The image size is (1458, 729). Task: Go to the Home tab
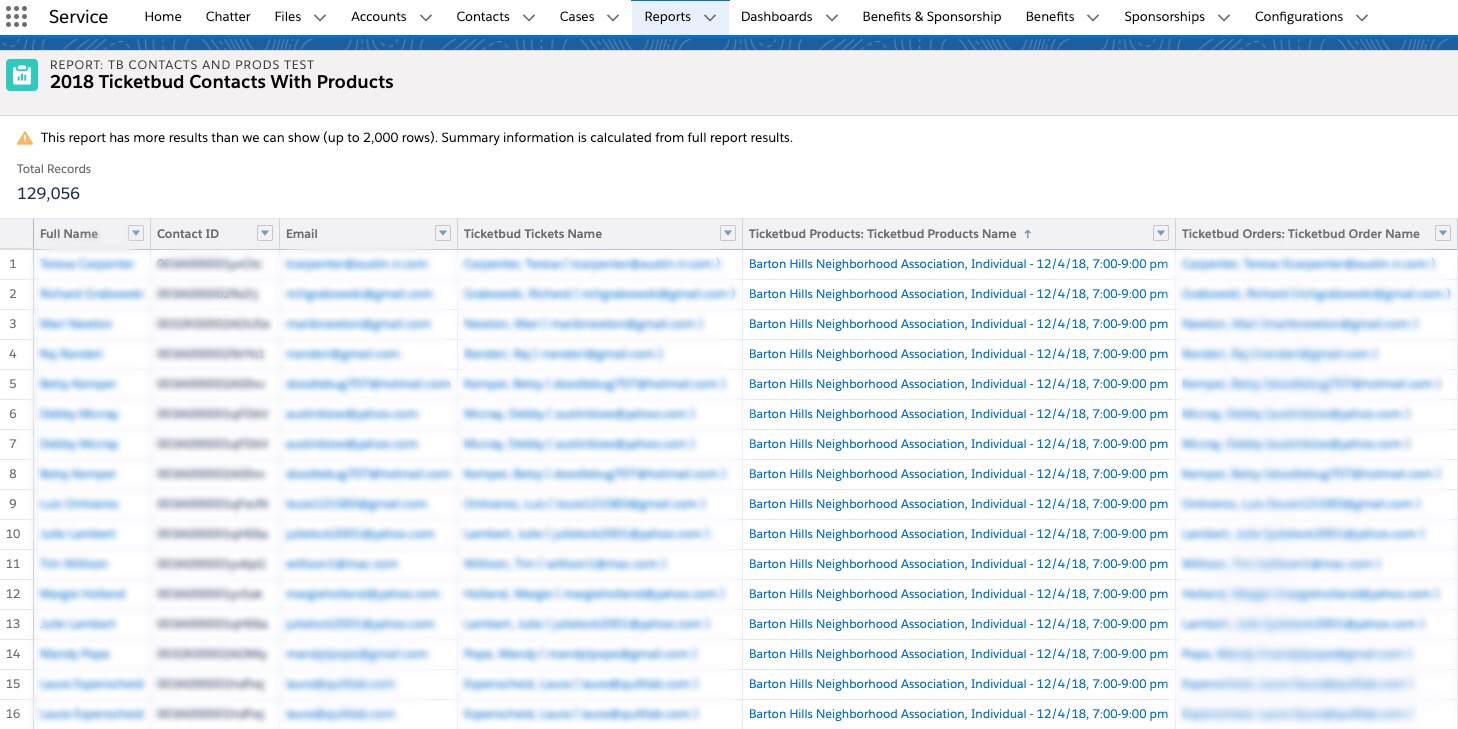click(x=163, y=17)
